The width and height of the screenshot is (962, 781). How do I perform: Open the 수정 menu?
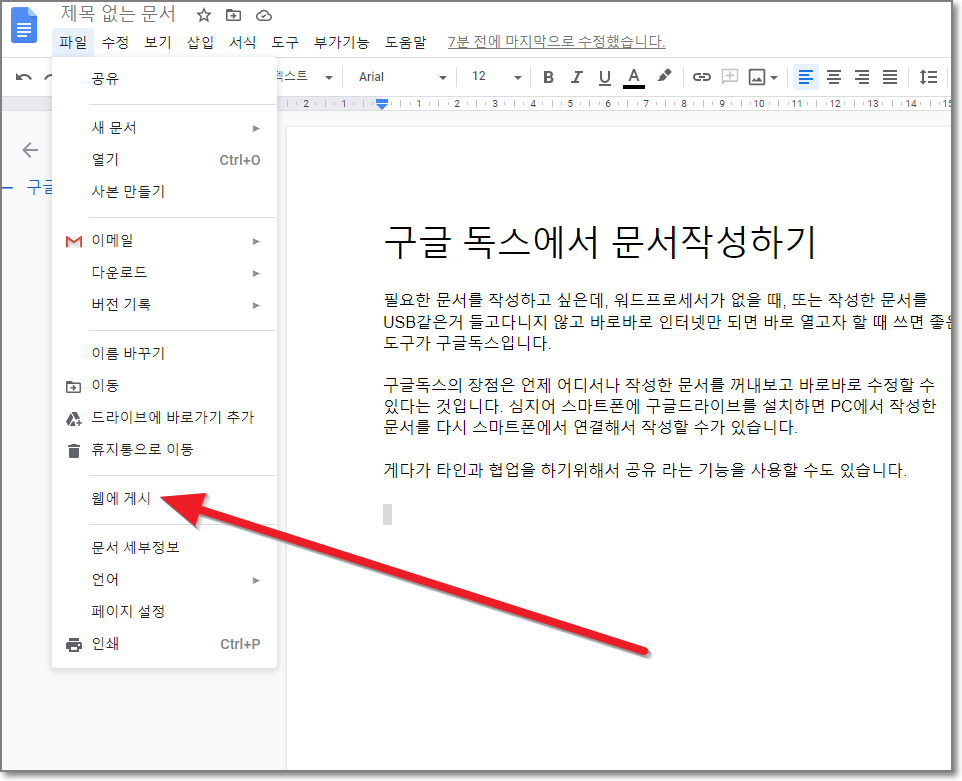click(115, 42)
